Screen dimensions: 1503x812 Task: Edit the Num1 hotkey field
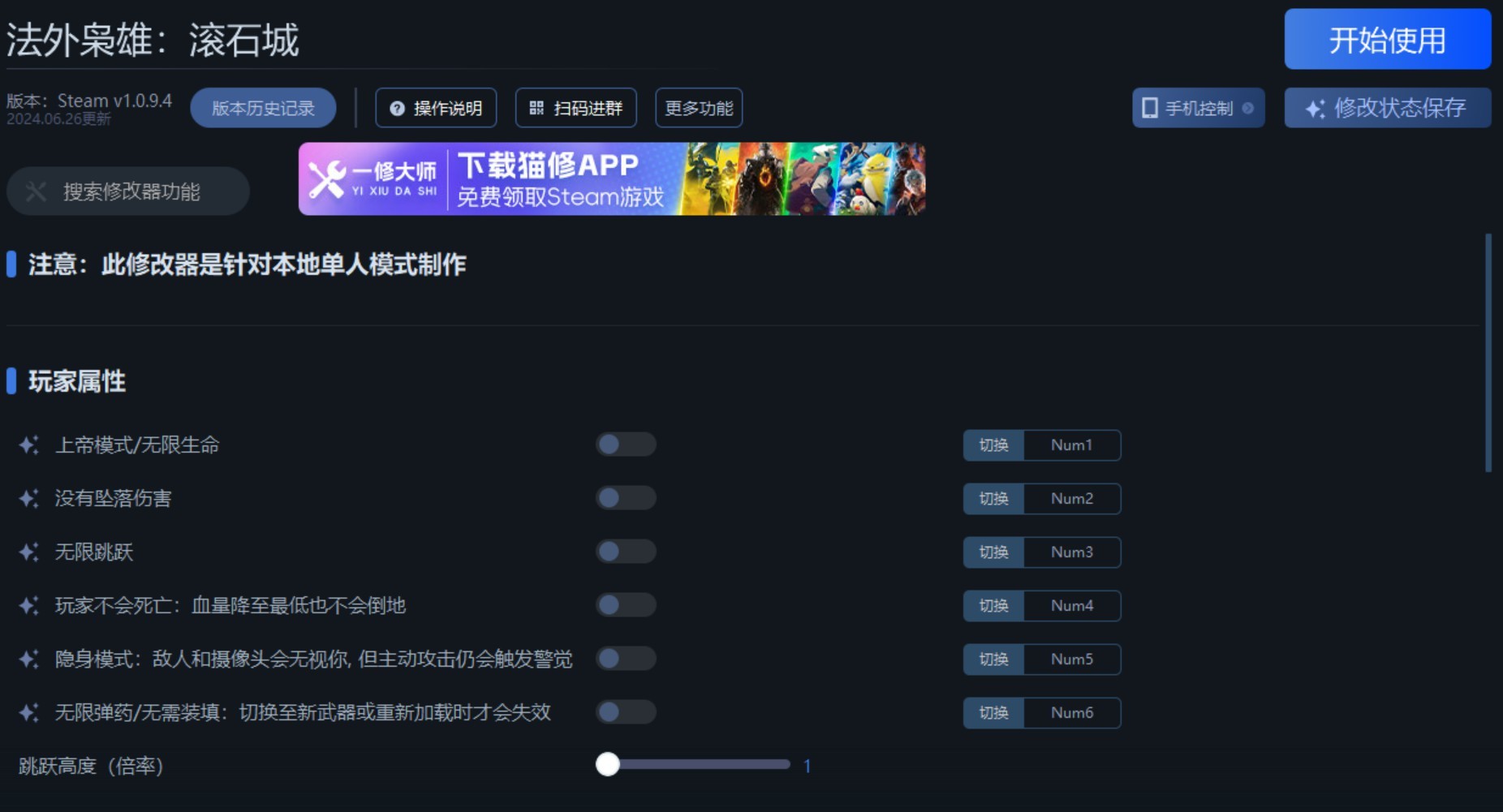coord(1072,445)
